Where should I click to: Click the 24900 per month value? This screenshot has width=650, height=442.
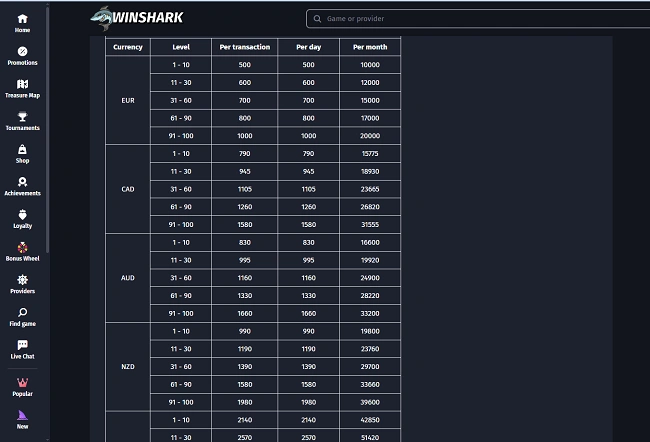pyautogui.click(x=370, y=278)
